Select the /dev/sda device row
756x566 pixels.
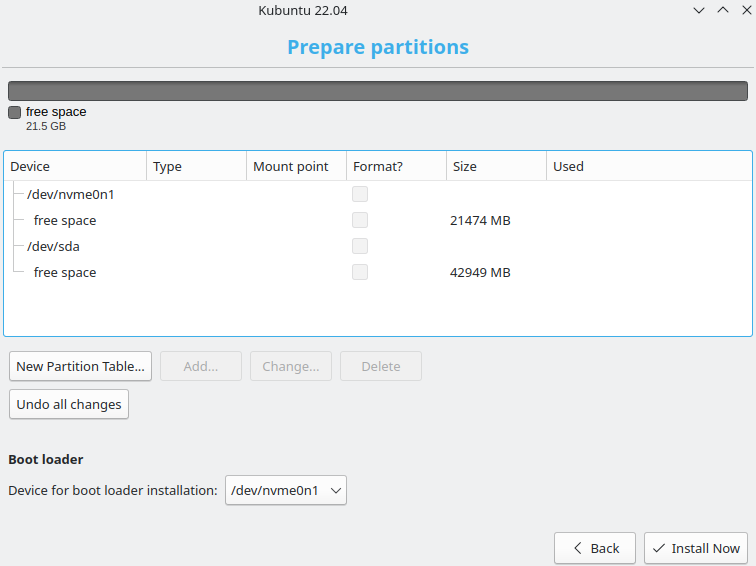(x=378, y=246)
